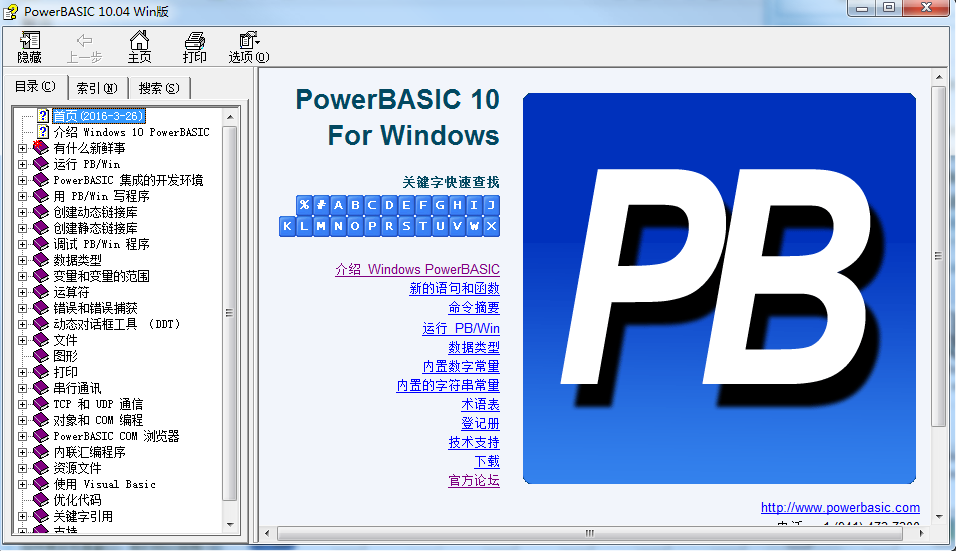Open the 命令摘要 link
The height and width of the screenshot is (551, 956).
click(x=474, y=307)
